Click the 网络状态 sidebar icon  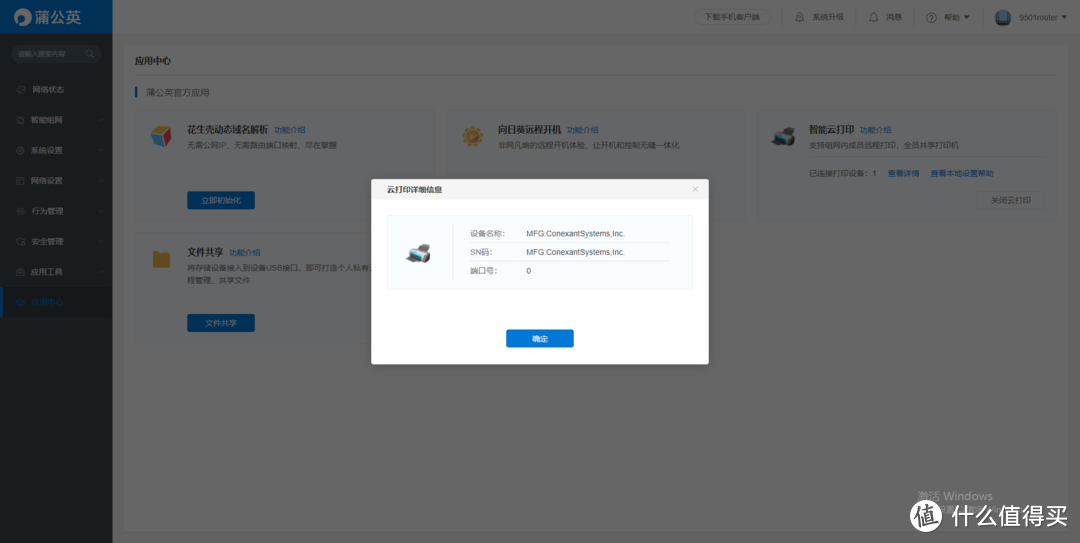click(21, 90)
